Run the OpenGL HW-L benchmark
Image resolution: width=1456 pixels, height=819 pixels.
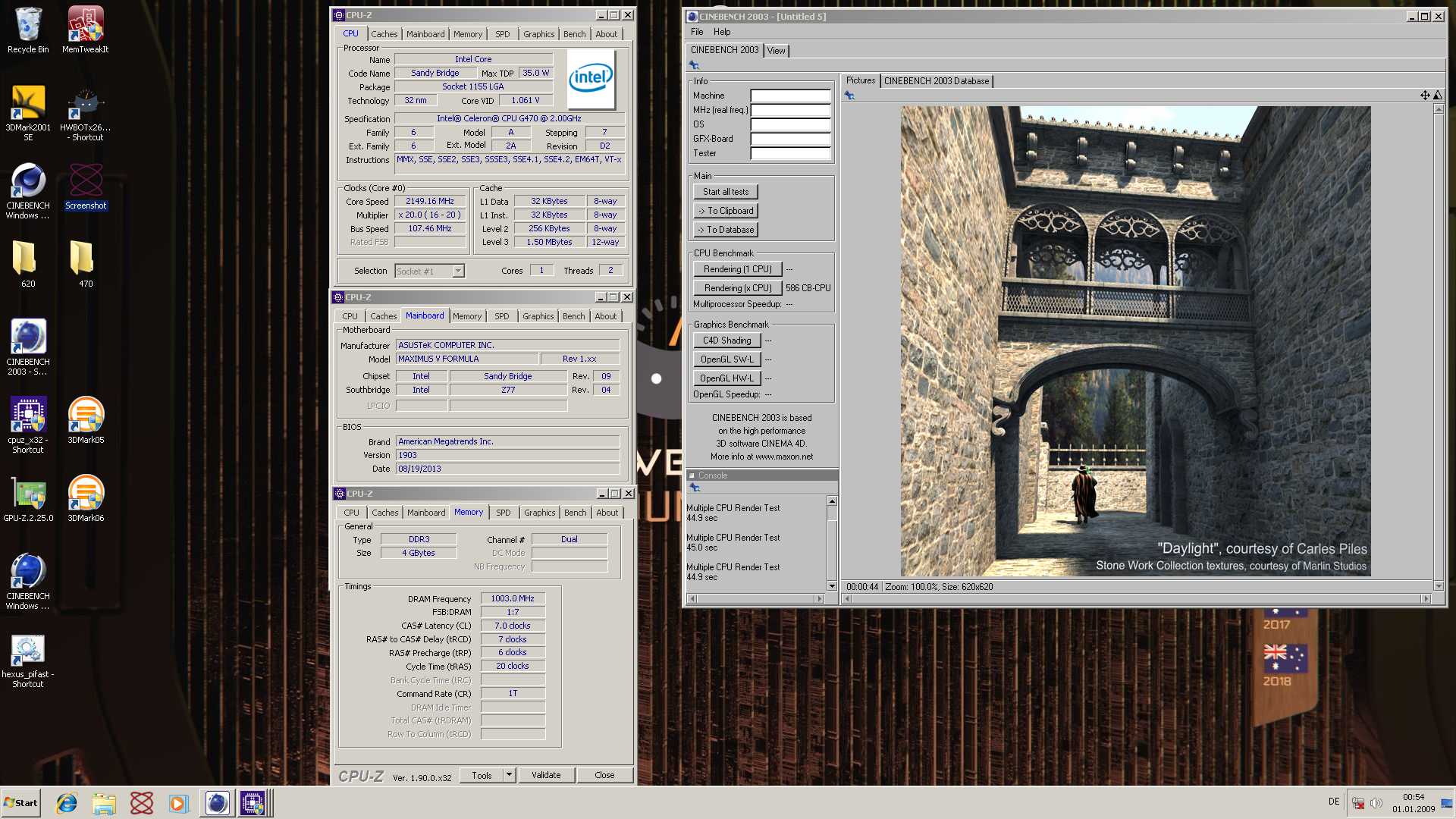click(x=726, y=378)
